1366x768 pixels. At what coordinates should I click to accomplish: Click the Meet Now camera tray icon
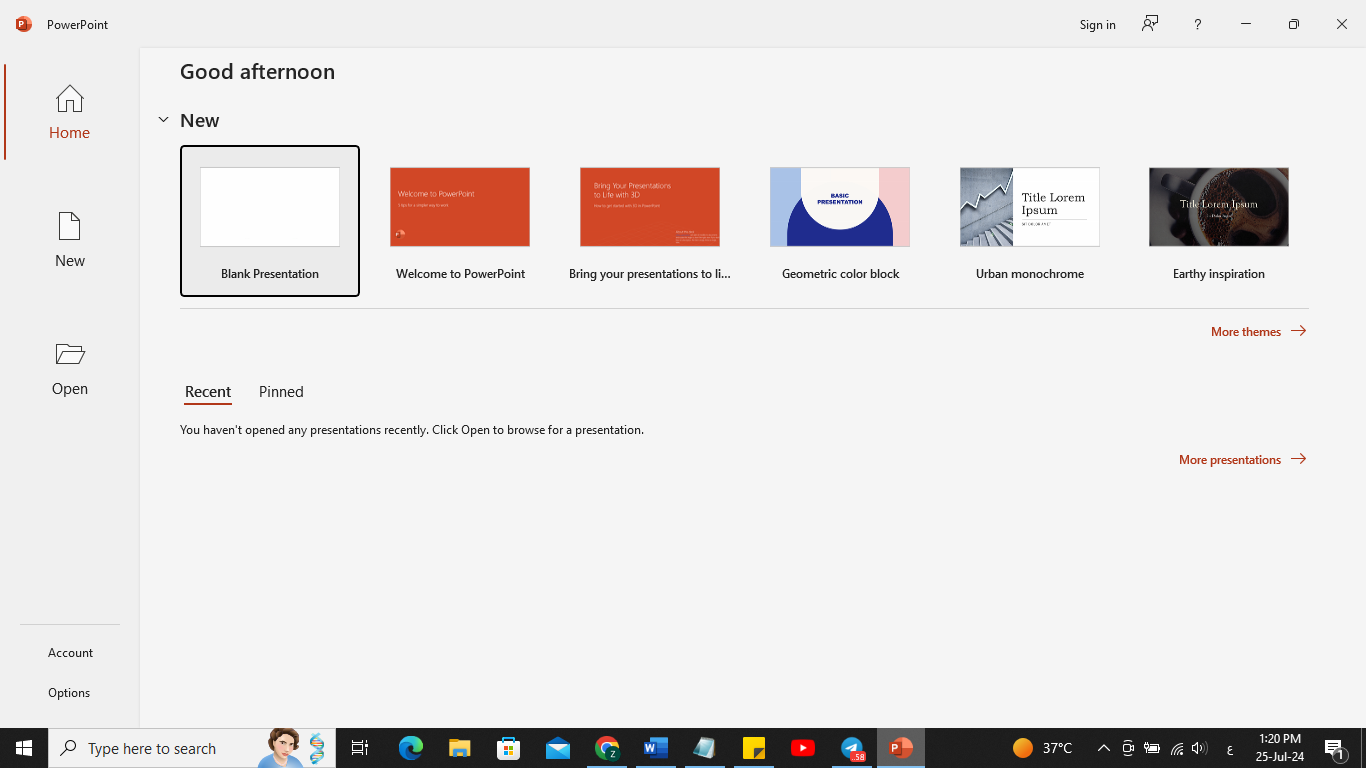1128,748
